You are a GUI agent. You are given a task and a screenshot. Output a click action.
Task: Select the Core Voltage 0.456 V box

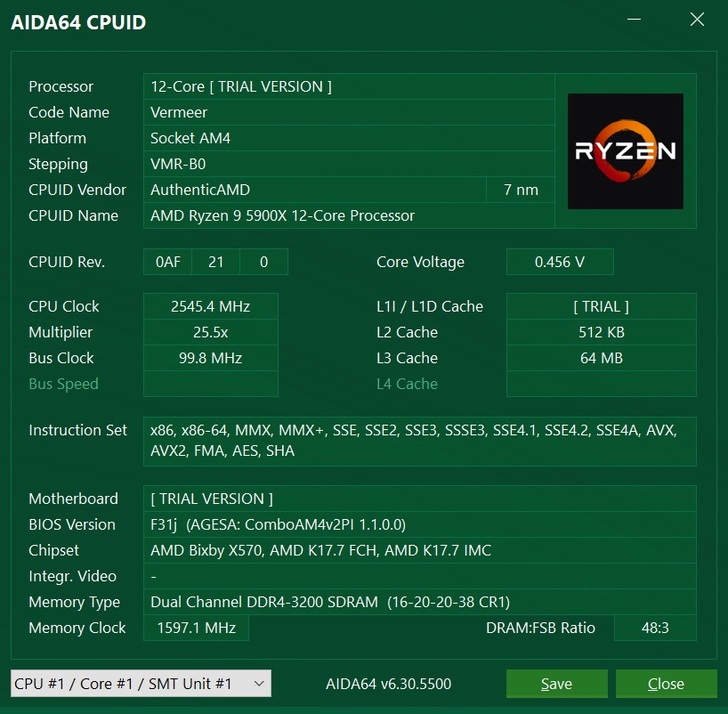coord(559,262)
